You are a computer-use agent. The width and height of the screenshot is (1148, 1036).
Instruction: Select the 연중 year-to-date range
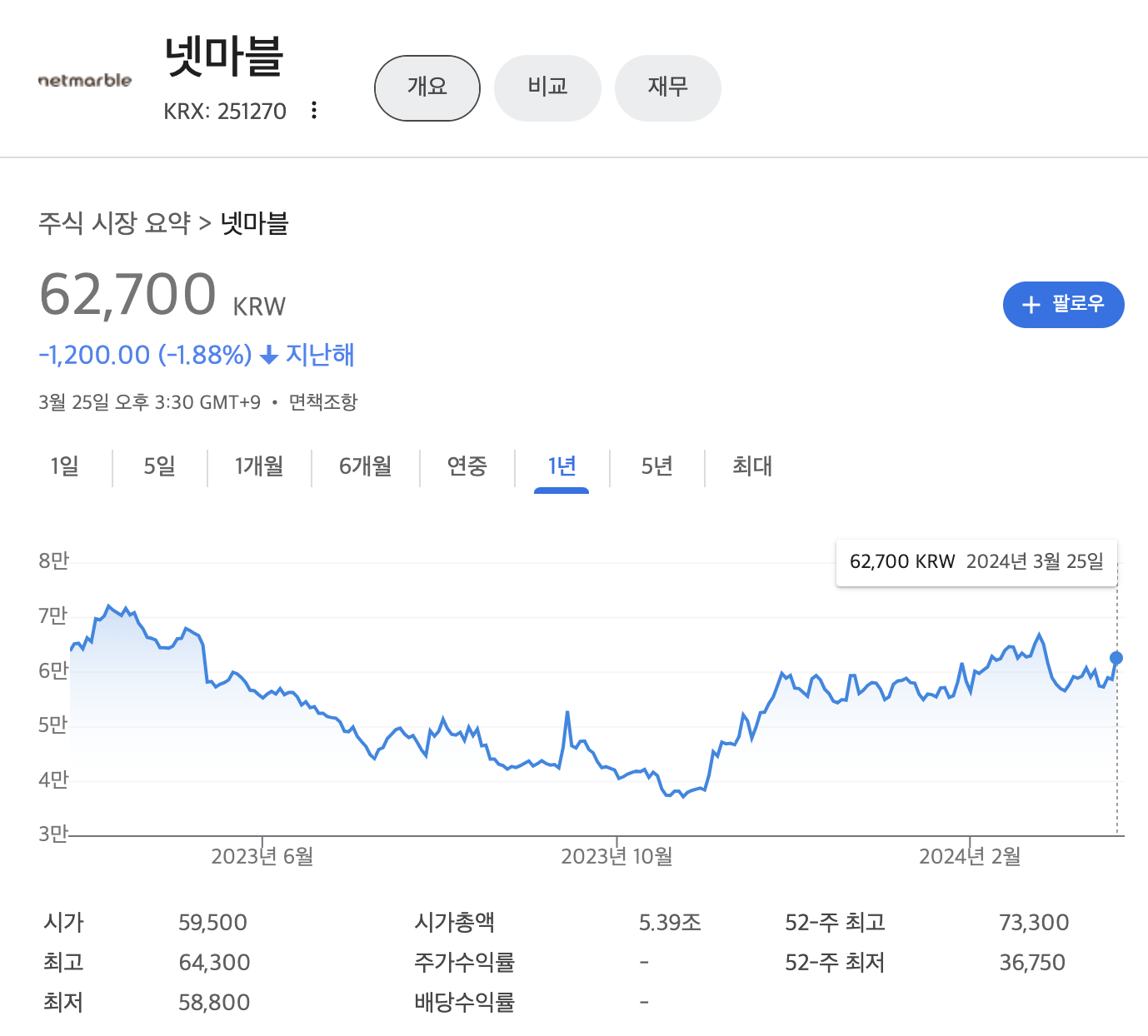pyautogui.click(x=467, y=466)
